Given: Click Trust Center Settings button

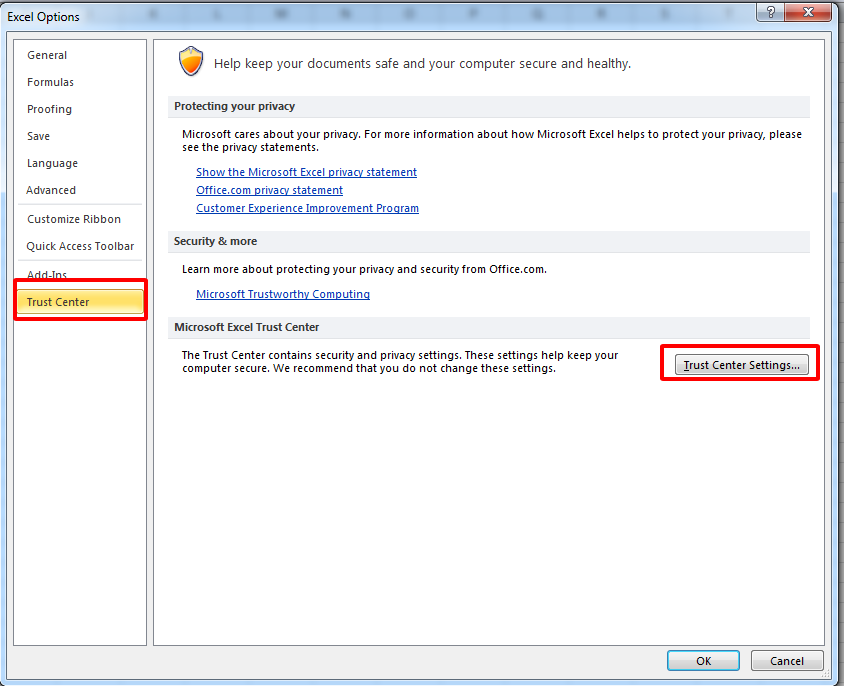Looking at the screenshot, I should tap(741, 365).
